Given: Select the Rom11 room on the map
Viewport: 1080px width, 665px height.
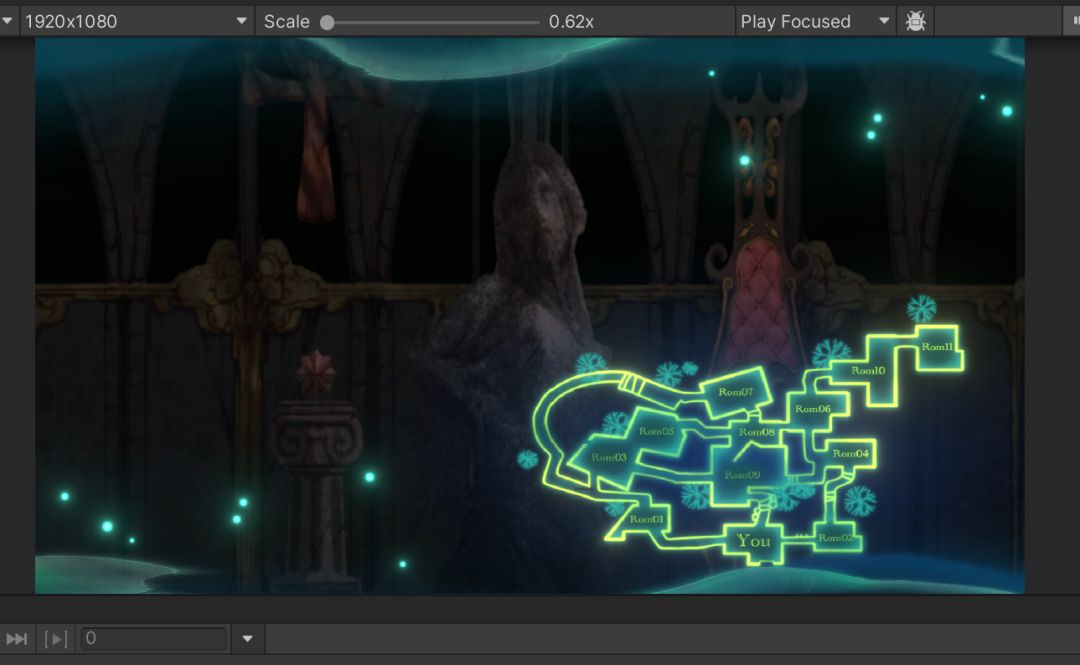Looking at the screenshot, I should [x=937, y=347].
